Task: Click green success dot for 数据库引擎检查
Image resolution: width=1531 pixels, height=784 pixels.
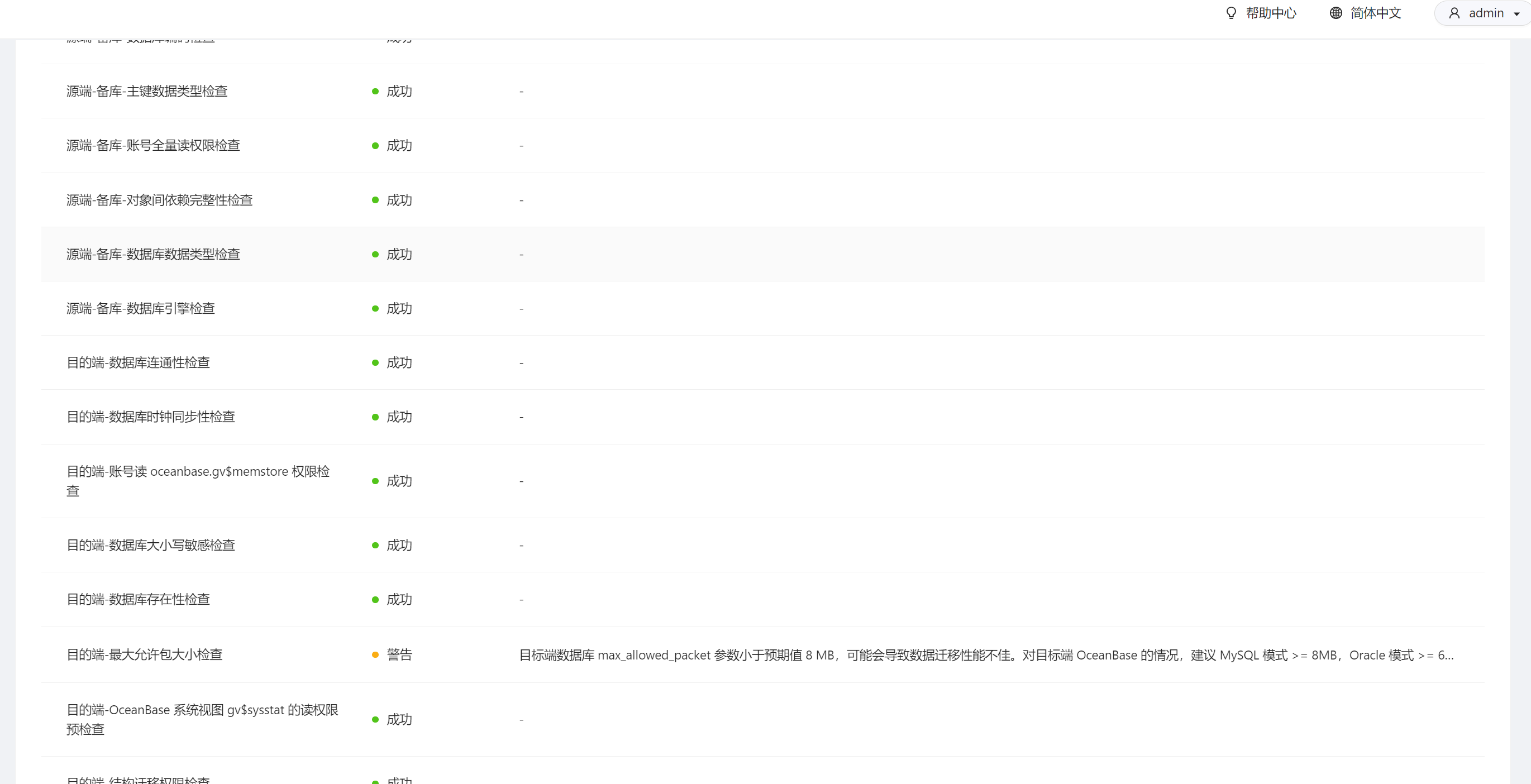Action: click(375, 308)
